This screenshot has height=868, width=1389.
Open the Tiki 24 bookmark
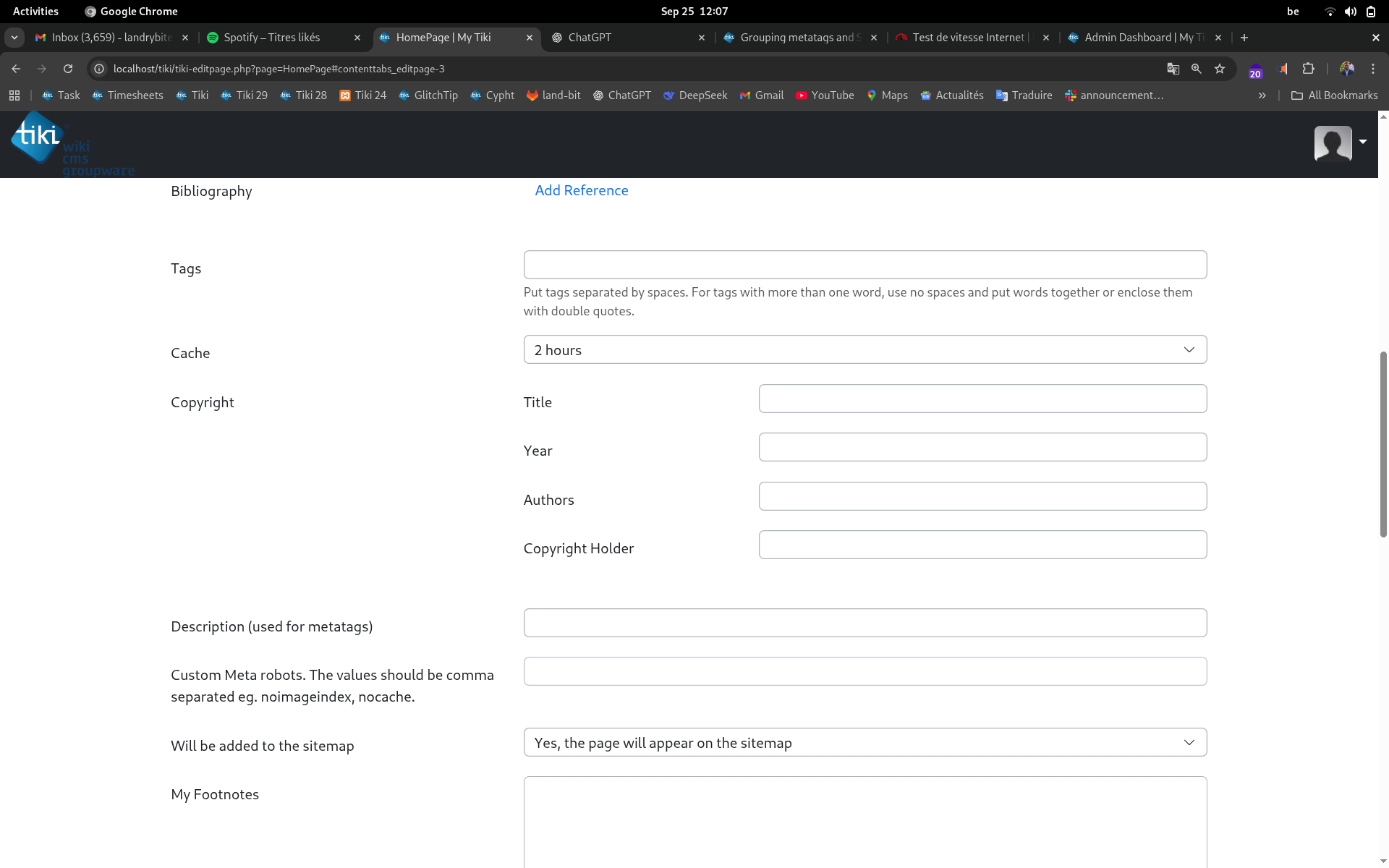(362, 95)
